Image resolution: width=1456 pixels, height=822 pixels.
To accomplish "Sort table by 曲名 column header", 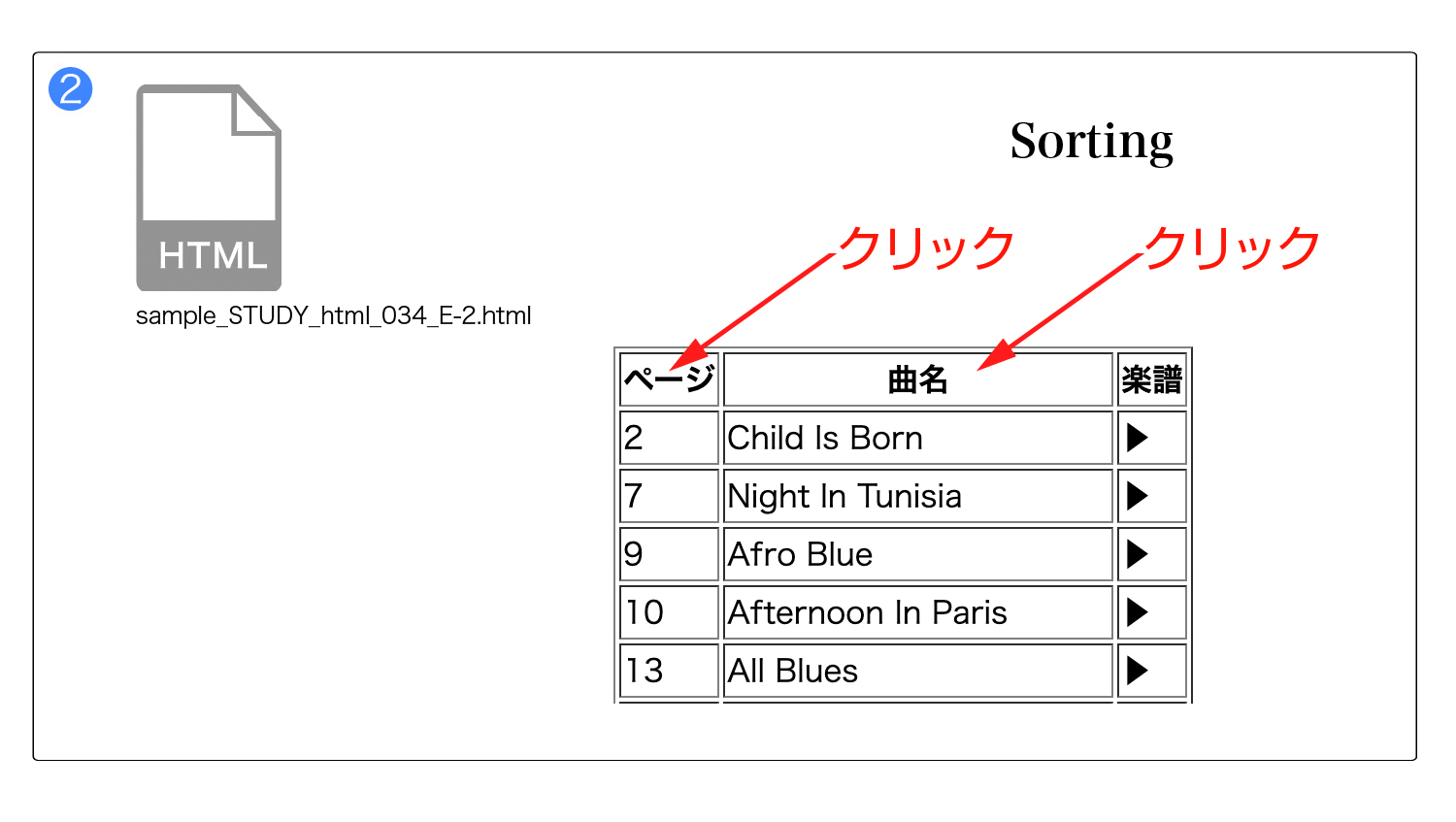I will 918,379.
